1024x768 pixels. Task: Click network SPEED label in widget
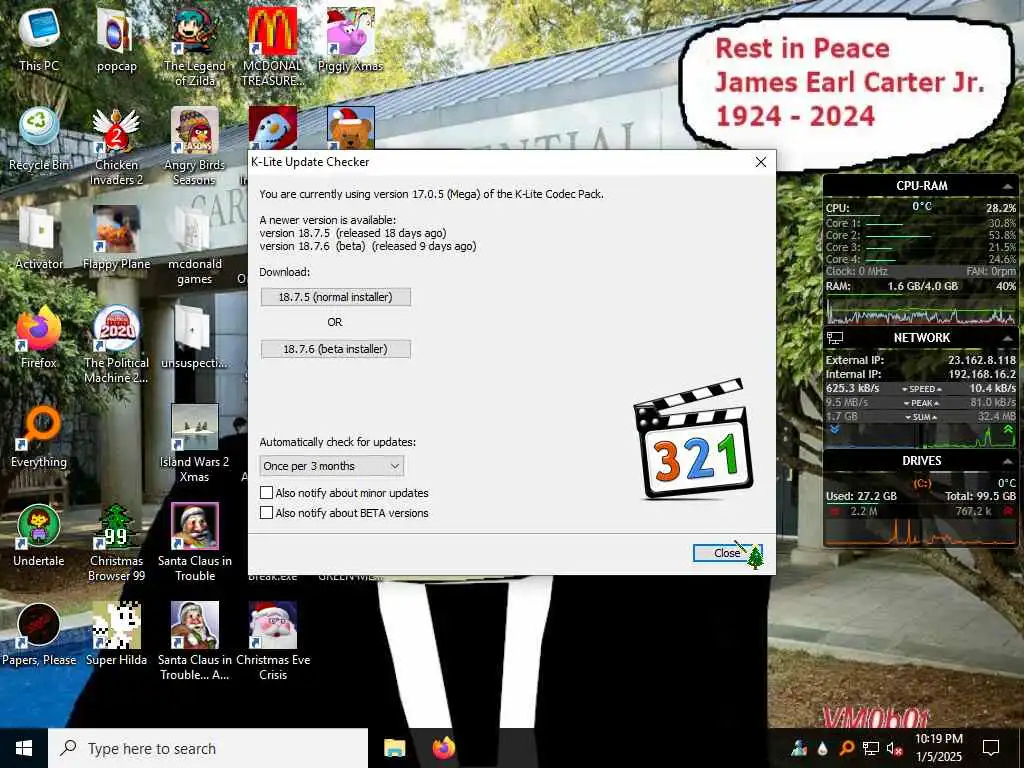click(921, 389)
